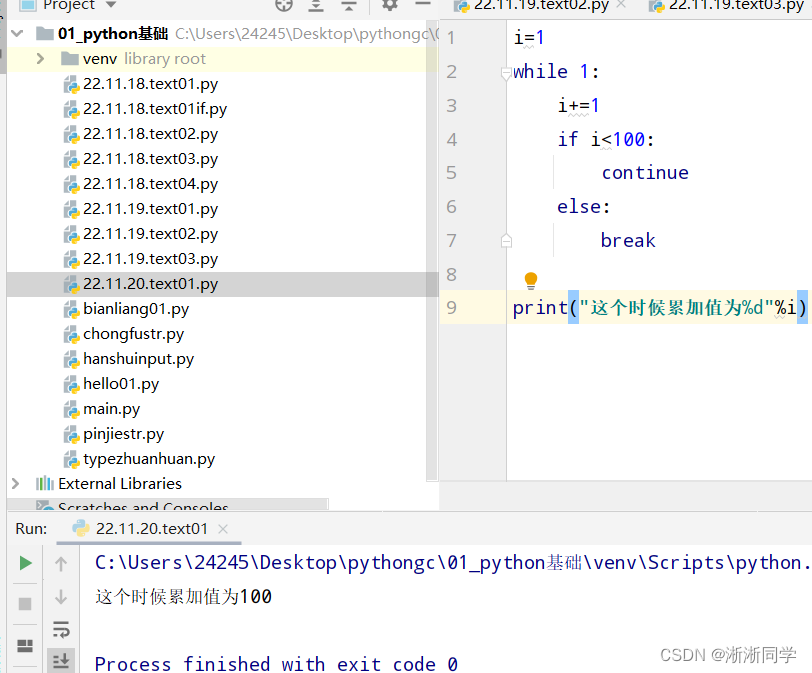Viewport: 812px width, 673px height.
Task: Open hello01.py file
Action: (x=121, y=384)
